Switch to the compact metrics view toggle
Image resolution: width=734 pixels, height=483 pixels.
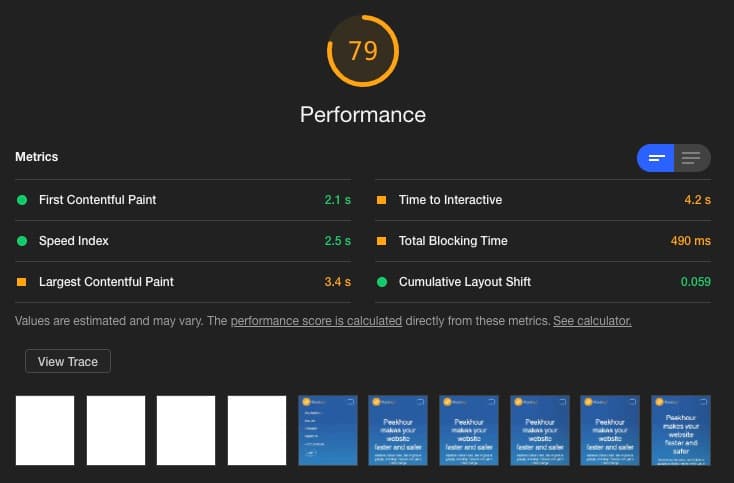pyautogui.click(x=655, y=158)
